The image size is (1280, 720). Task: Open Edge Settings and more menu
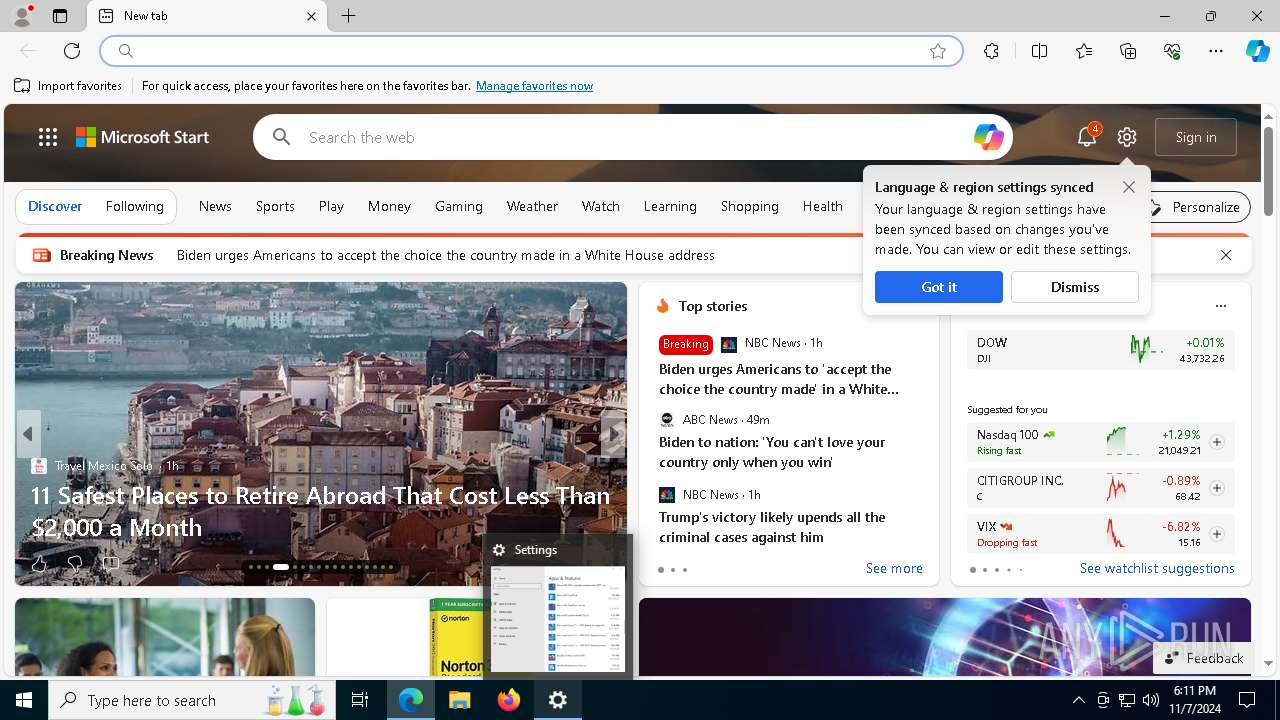pyautogui.click(x=1216, y=51)
